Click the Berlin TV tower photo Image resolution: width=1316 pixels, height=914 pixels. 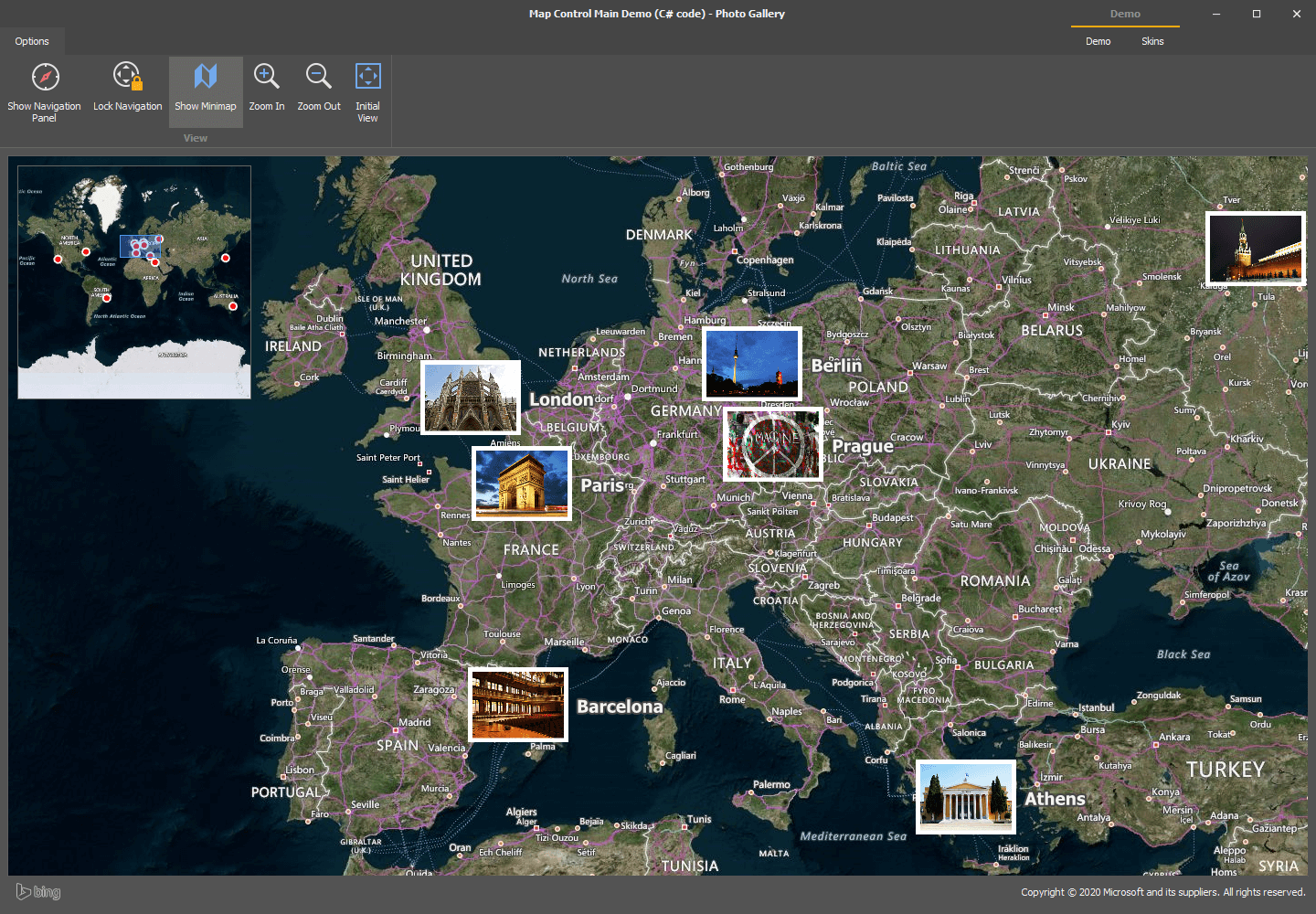pos(751,363)
